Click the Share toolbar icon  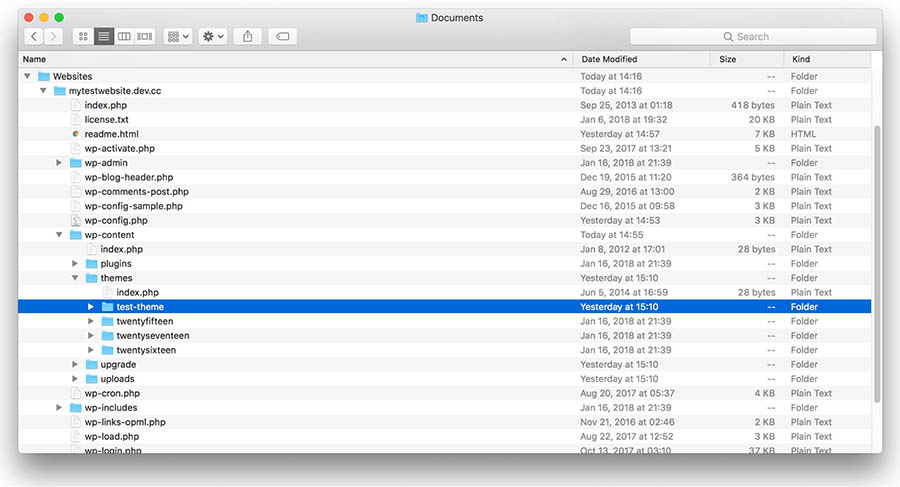(247, 36)
